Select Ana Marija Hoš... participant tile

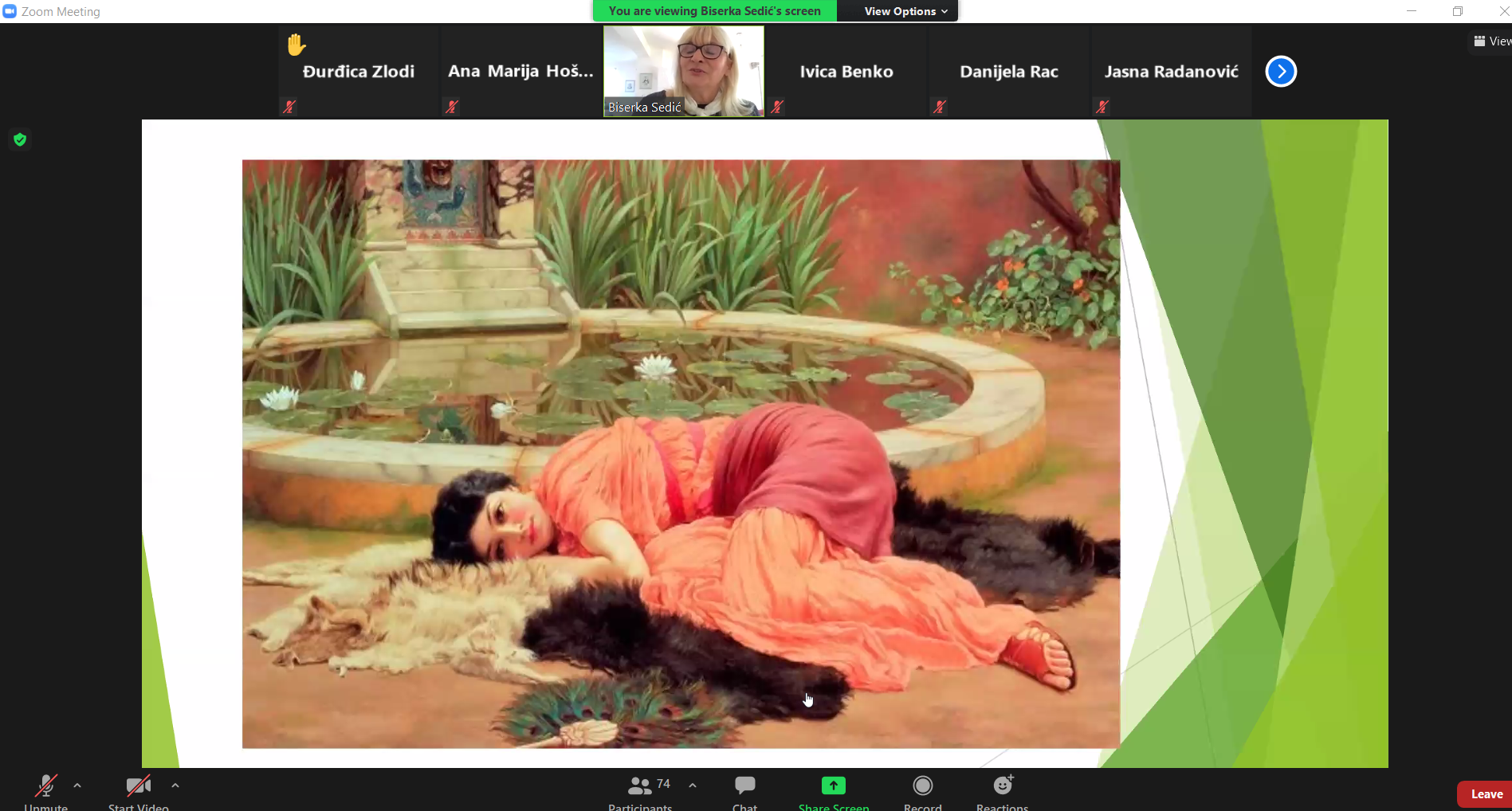[x=520, y=71]
